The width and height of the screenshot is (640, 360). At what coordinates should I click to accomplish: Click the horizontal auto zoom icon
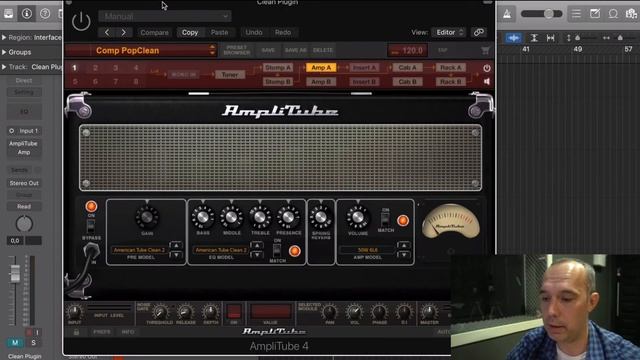pyautogui.click(x=551, y=38)
